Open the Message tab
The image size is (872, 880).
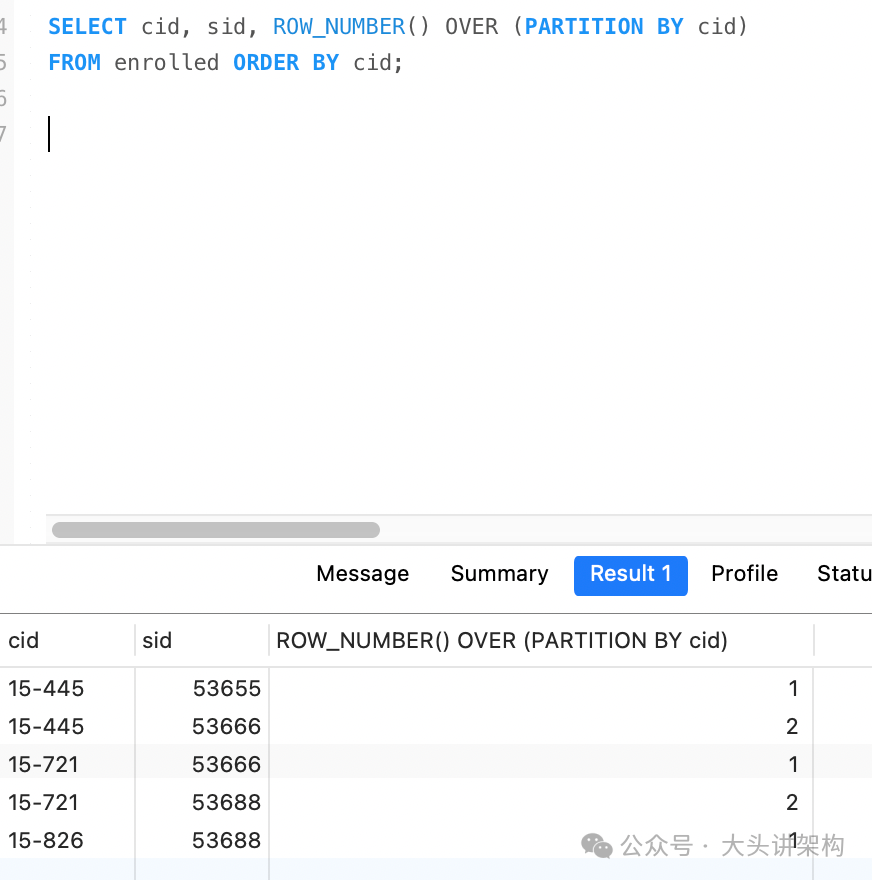pos(362,574)
